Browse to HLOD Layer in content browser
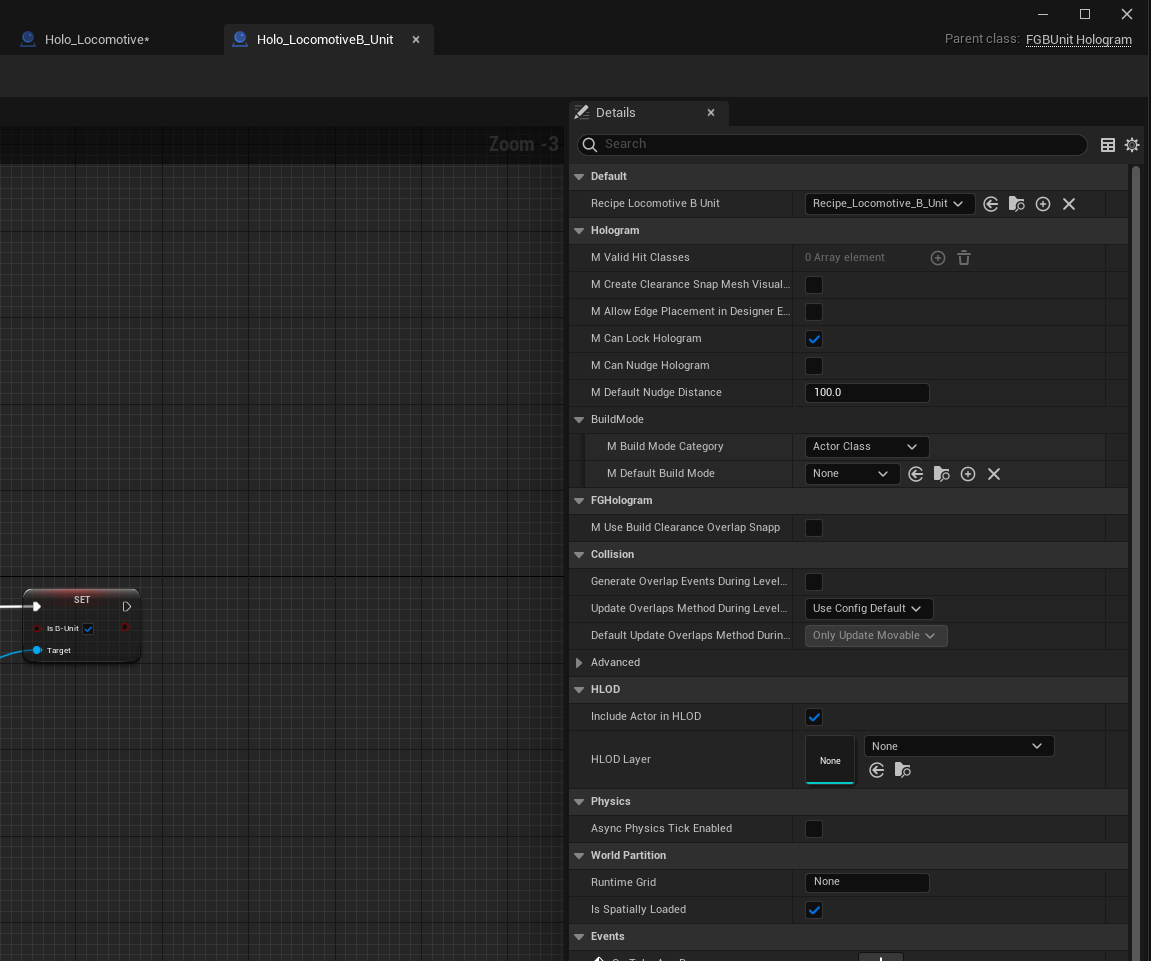This screenshot has width=1151, height=961. click(x=902, y=770)
